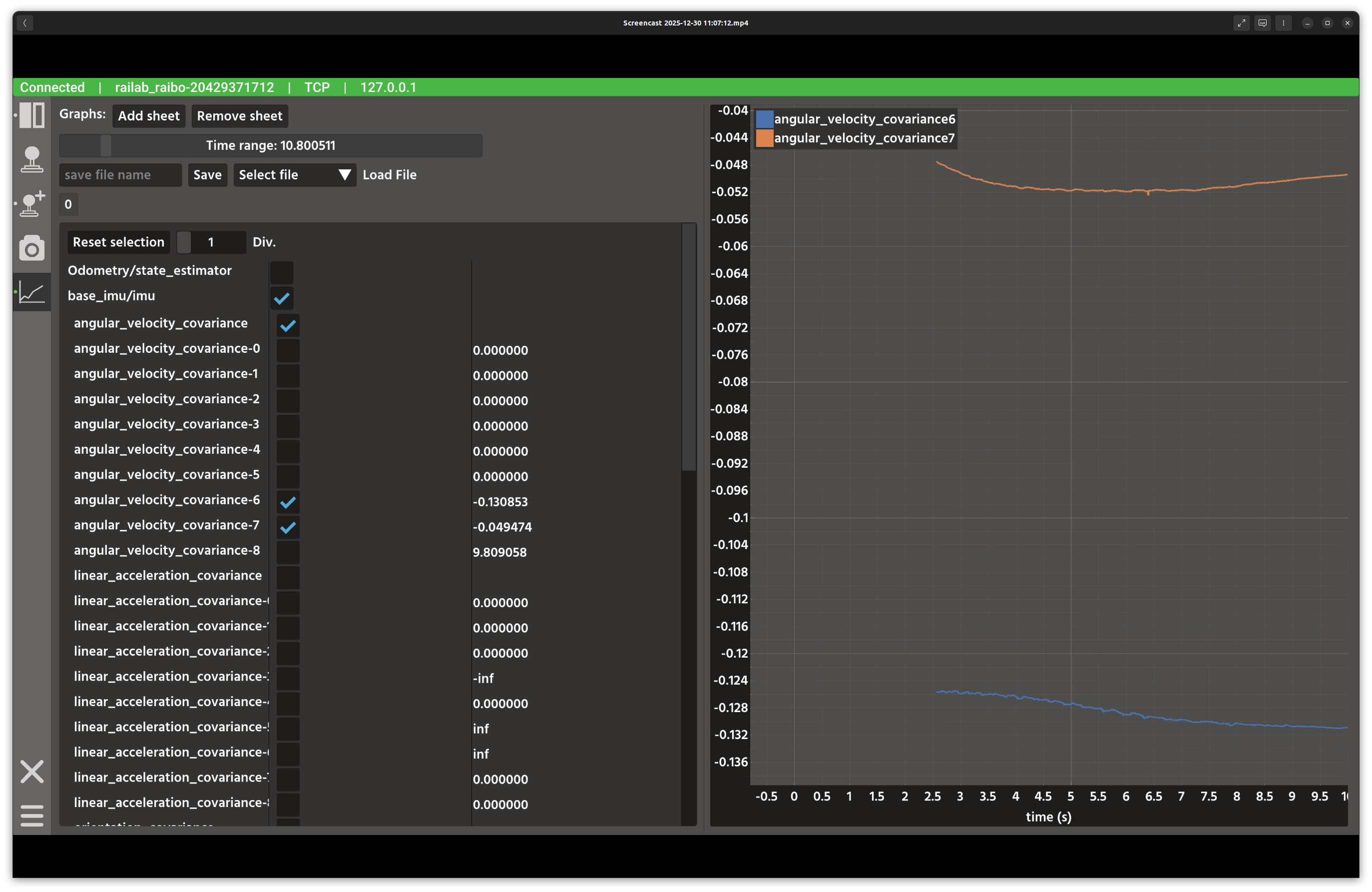This screenshot has height=892, width=1372.
Task: Open the split panel layout icon
Action: [x=31, y=115]
